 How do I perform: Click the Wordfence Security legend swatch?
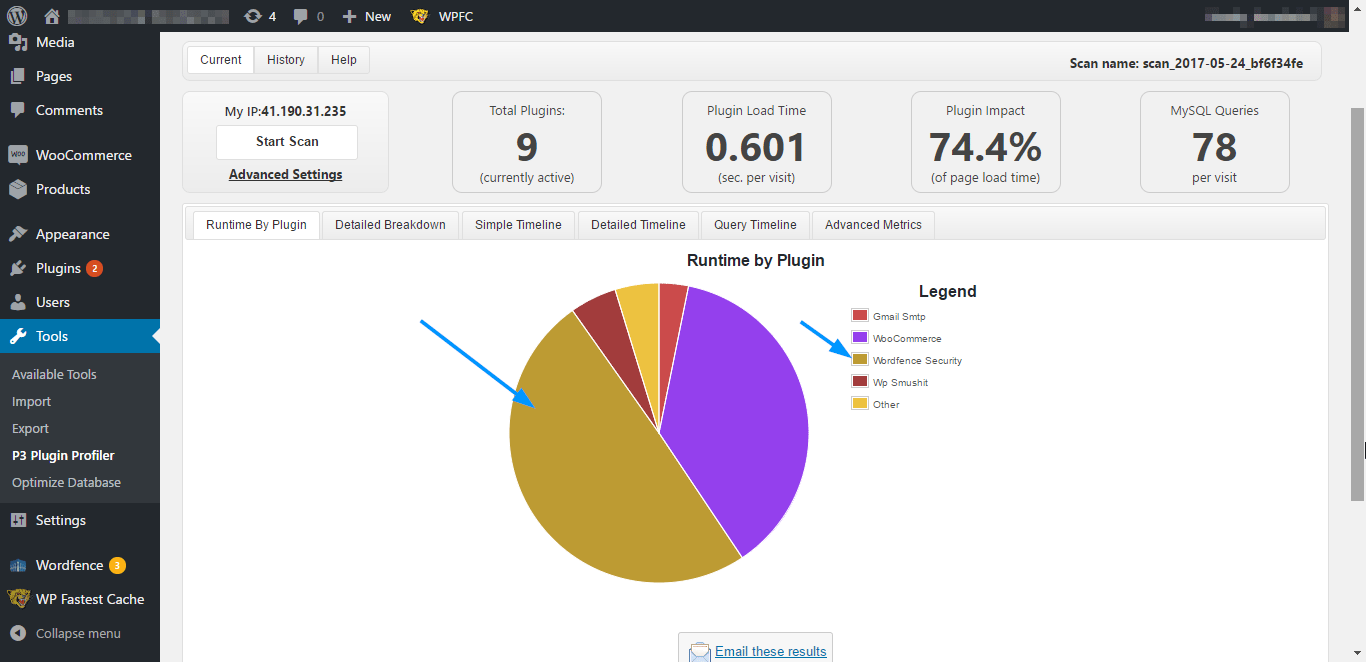click(859, 360)
